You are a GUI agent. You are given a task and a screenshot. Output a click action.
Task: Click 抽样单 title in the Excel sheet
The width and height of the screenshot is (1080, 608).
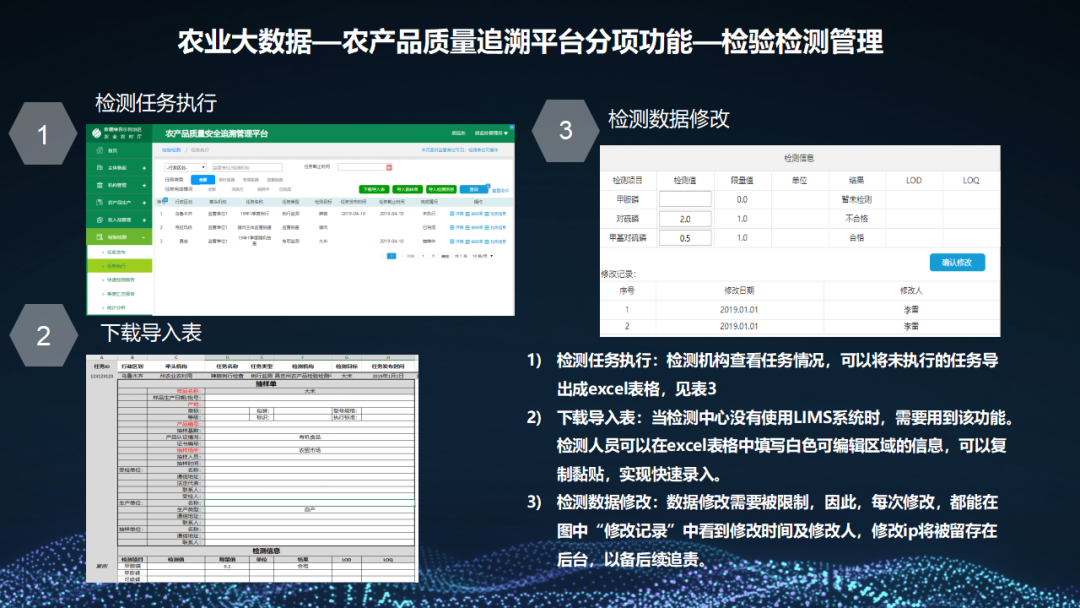[266, 384]
